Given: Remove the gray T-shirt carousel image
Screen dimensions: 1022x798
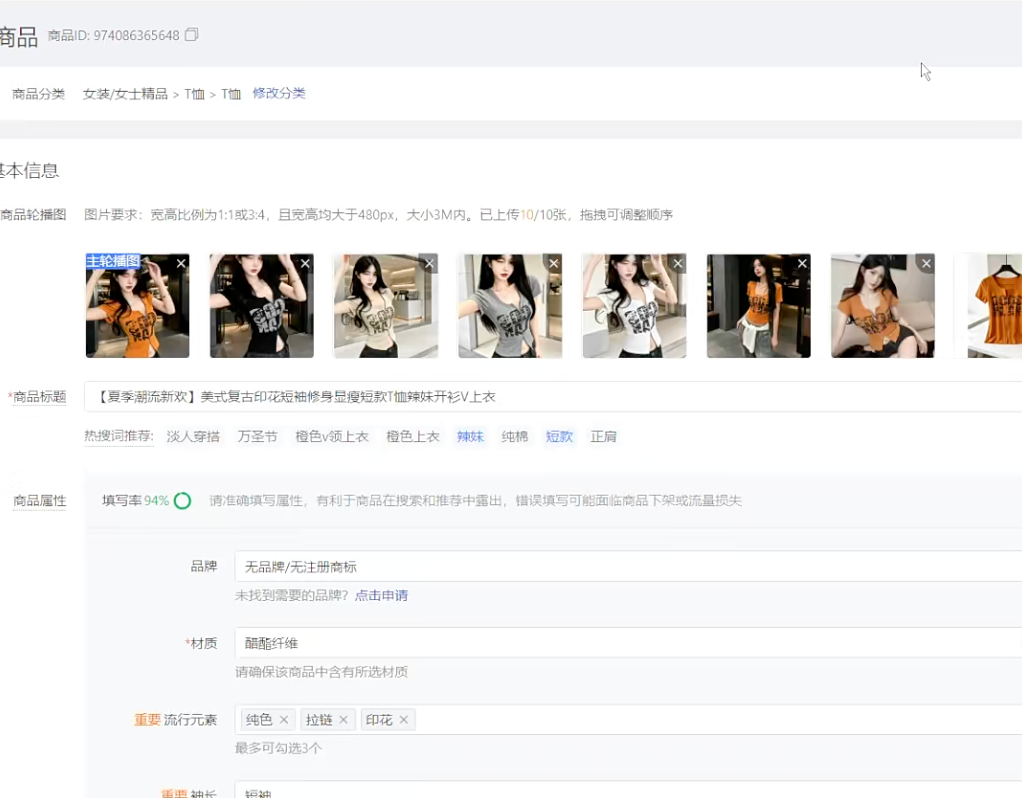Looking at the screenshot, I should point(553,263).
